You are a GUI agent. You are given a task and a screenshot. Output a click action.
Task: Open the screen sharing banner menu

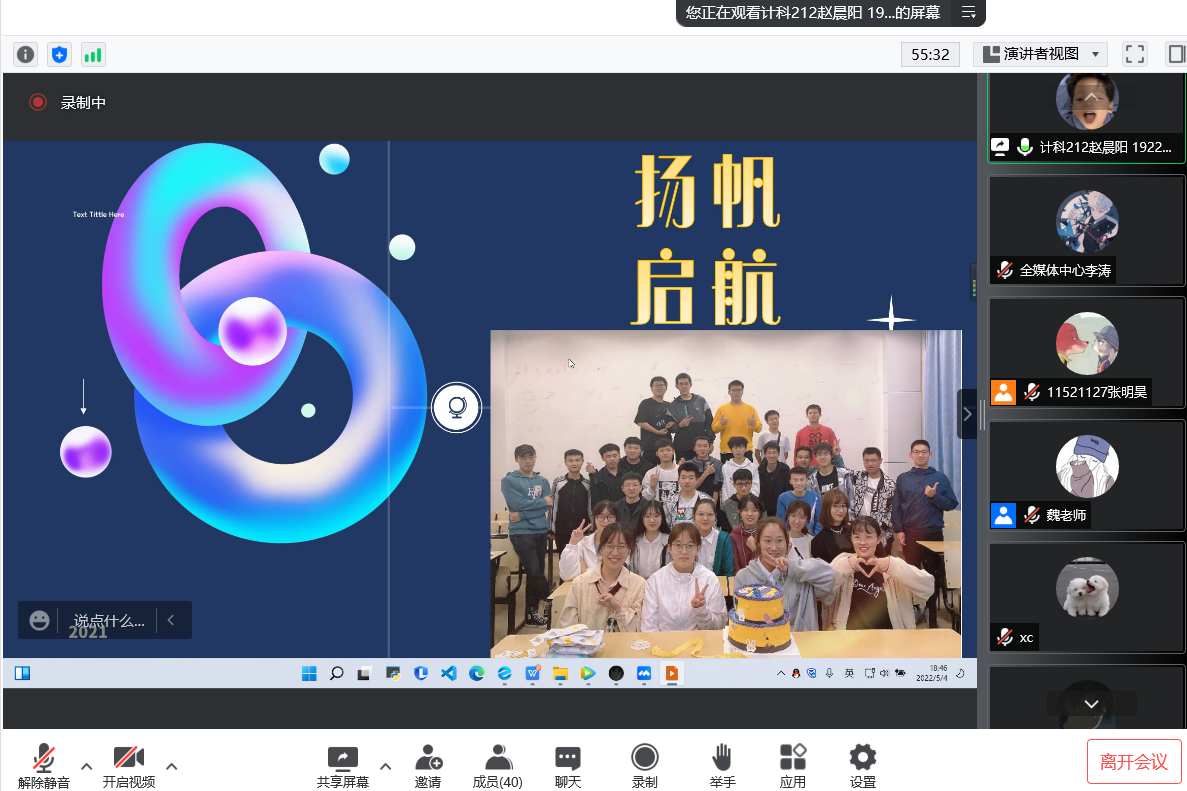(968, 12)
